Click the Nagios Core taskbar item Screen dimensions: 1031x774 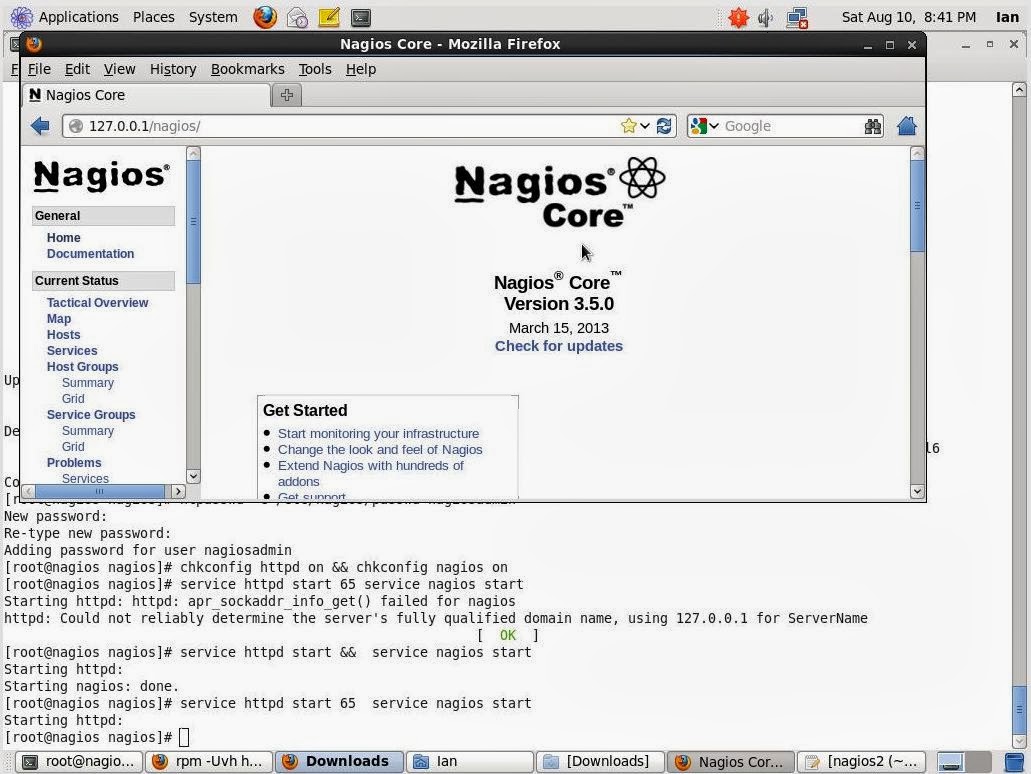731,762
